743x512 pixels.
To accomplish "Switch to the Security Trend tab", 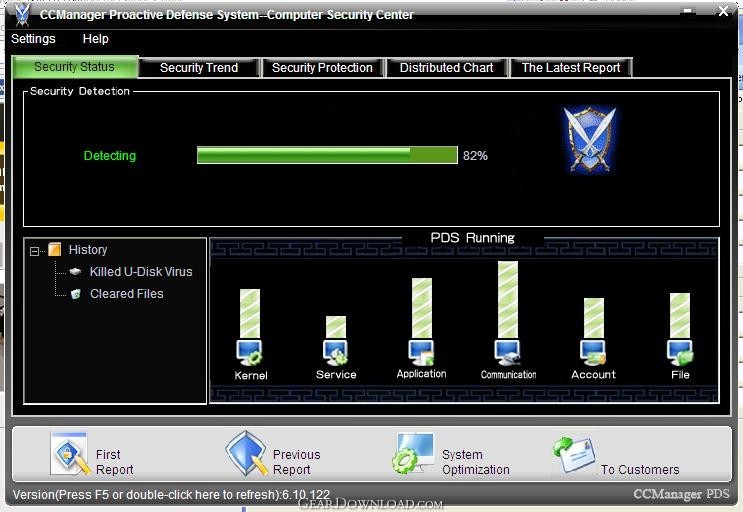I will tap(199, 68).
